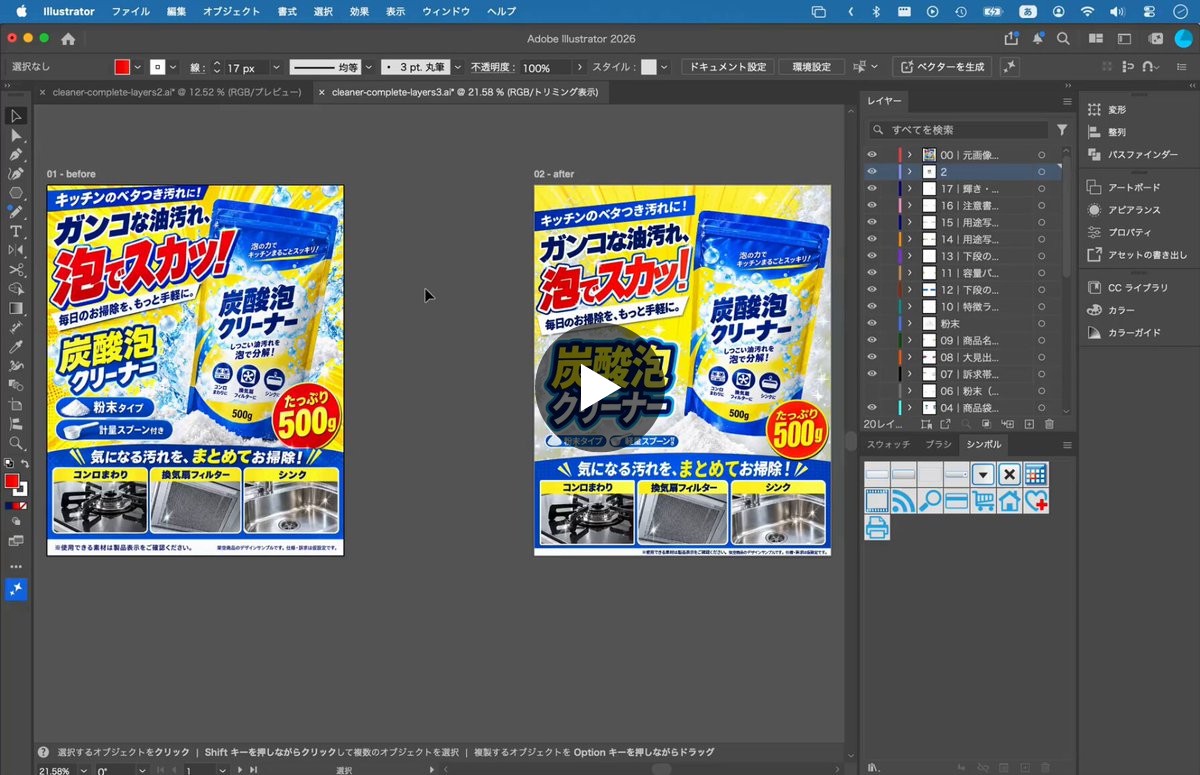Image resolution: width=1200 pixels, height=775 pixels.
Task: Select the Scissors tool
Action: pyautogui.click(x=16, y=270)
